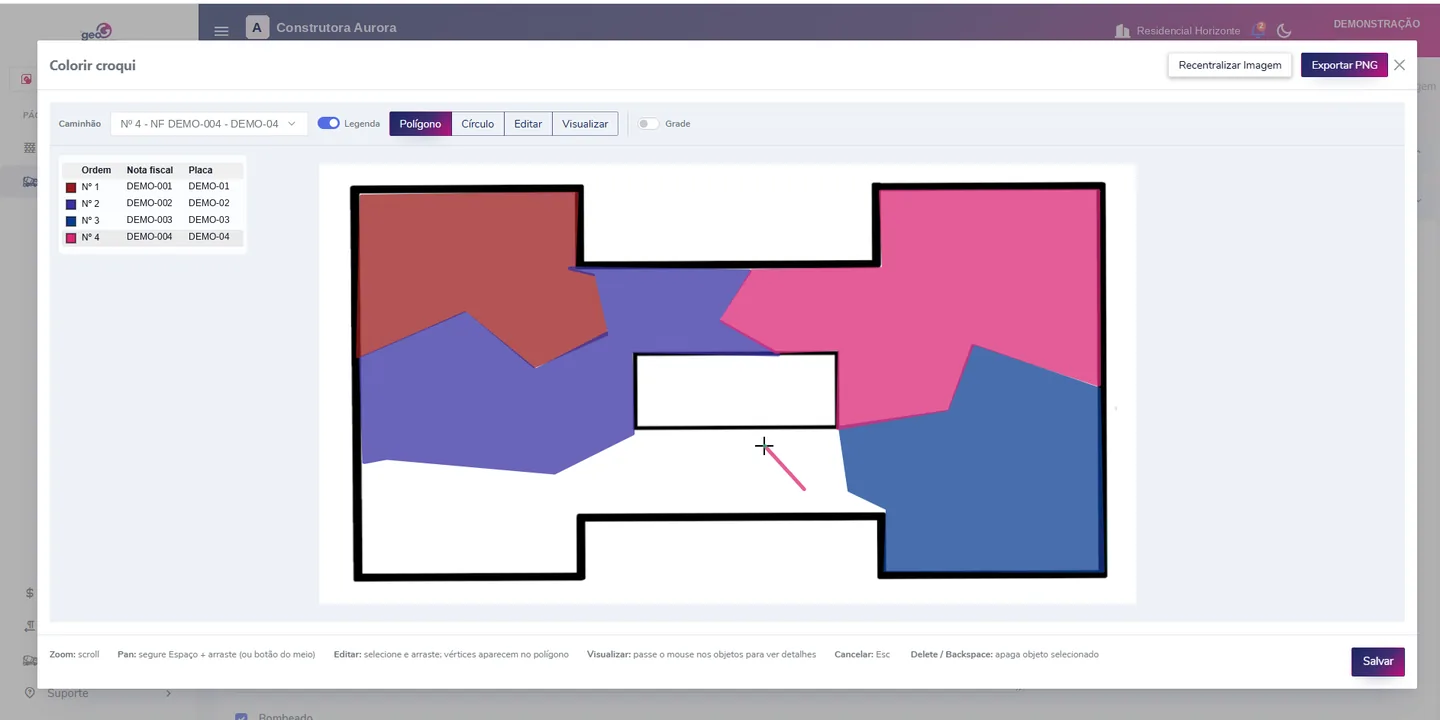Click the geo logo in the sidebar
Image resolution: width=1440 pixels, height=720 pixels.
[x=97, y=32]
